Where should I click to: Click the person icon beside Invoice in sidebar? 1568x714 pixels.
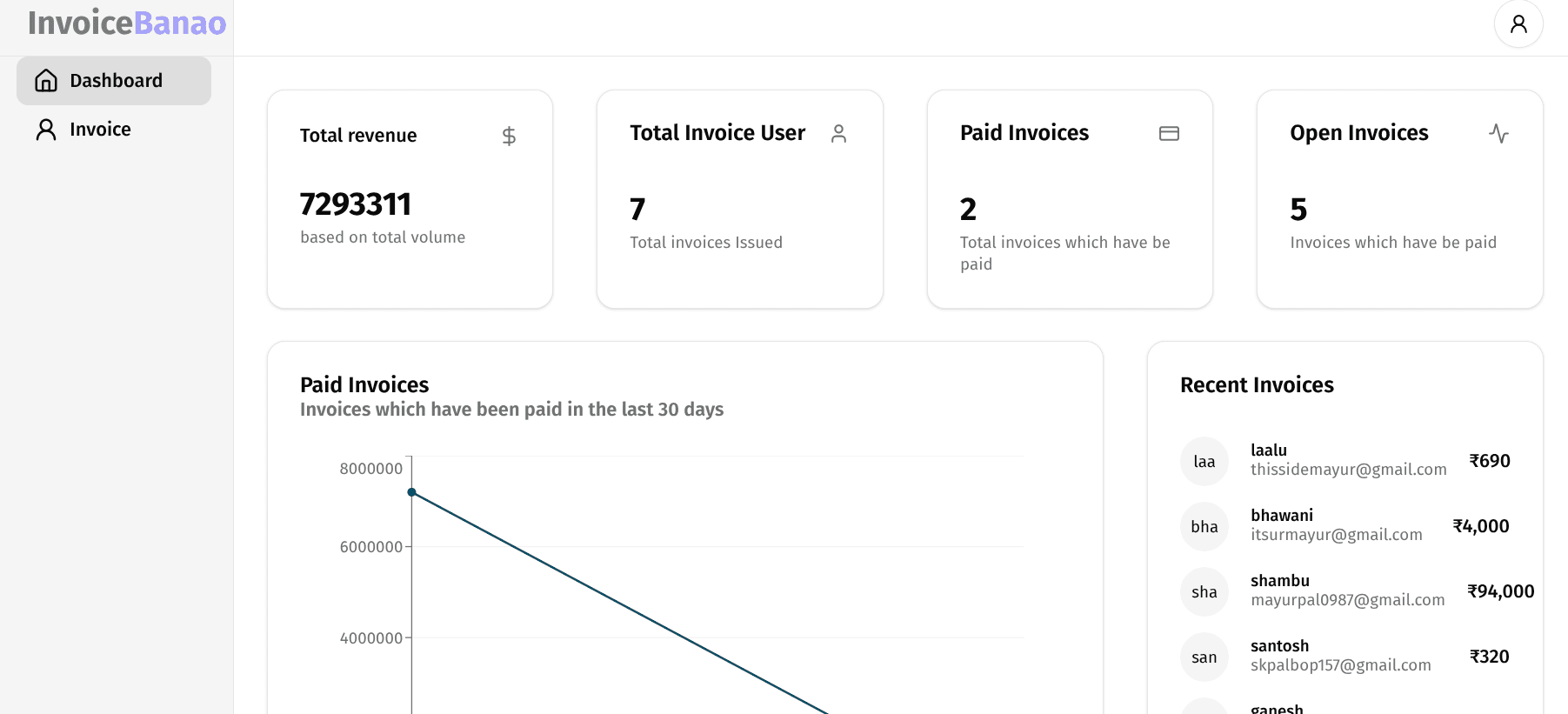[46, 130]
